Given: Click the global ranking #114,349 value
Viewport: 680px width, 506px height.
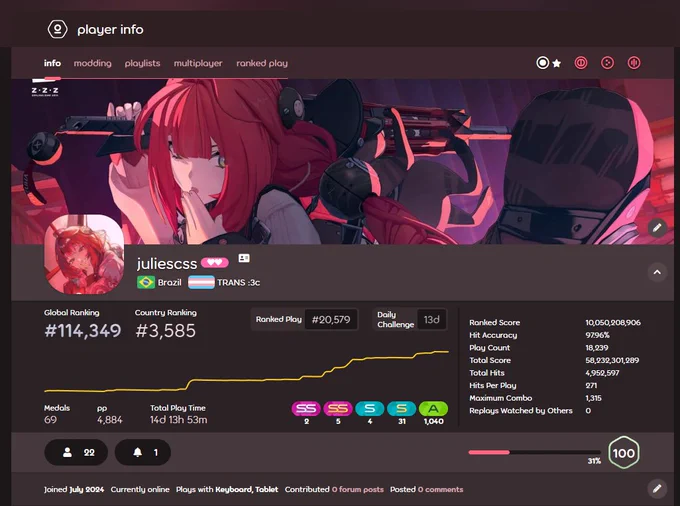Looking at the screenshot, I should click(x=83, y=331).
